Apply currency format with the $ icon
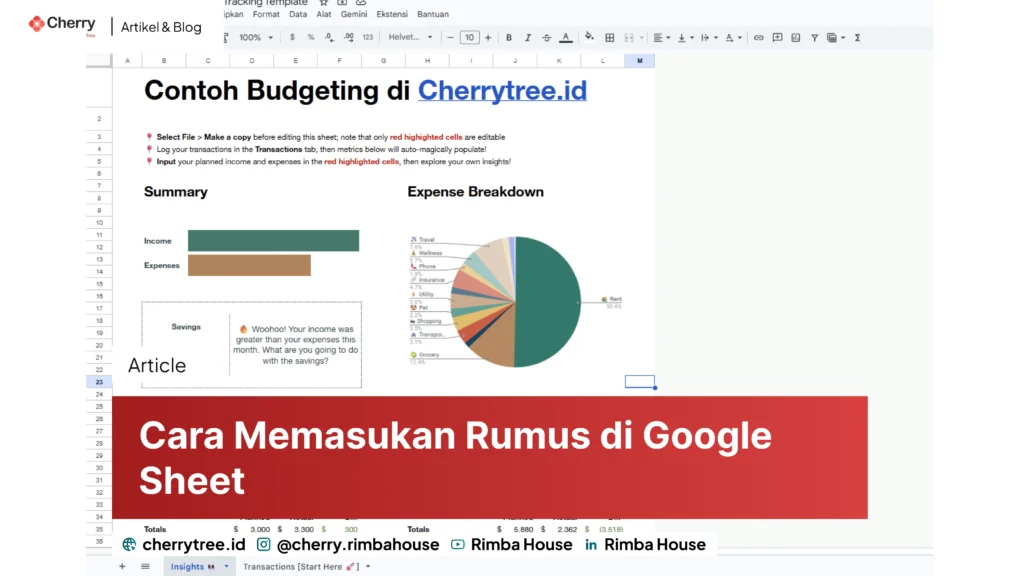This screenshot has height=576, width=1024. coord(292,37)
